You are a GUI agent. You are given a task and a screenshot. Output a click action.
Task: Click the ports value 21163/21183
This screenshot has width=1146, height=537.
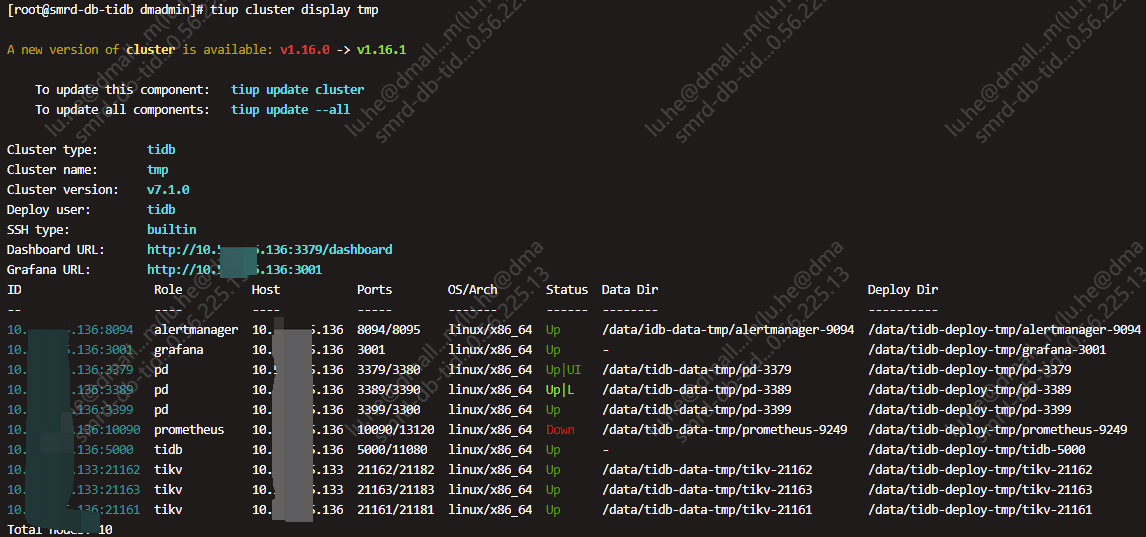[x=395, y=490]
